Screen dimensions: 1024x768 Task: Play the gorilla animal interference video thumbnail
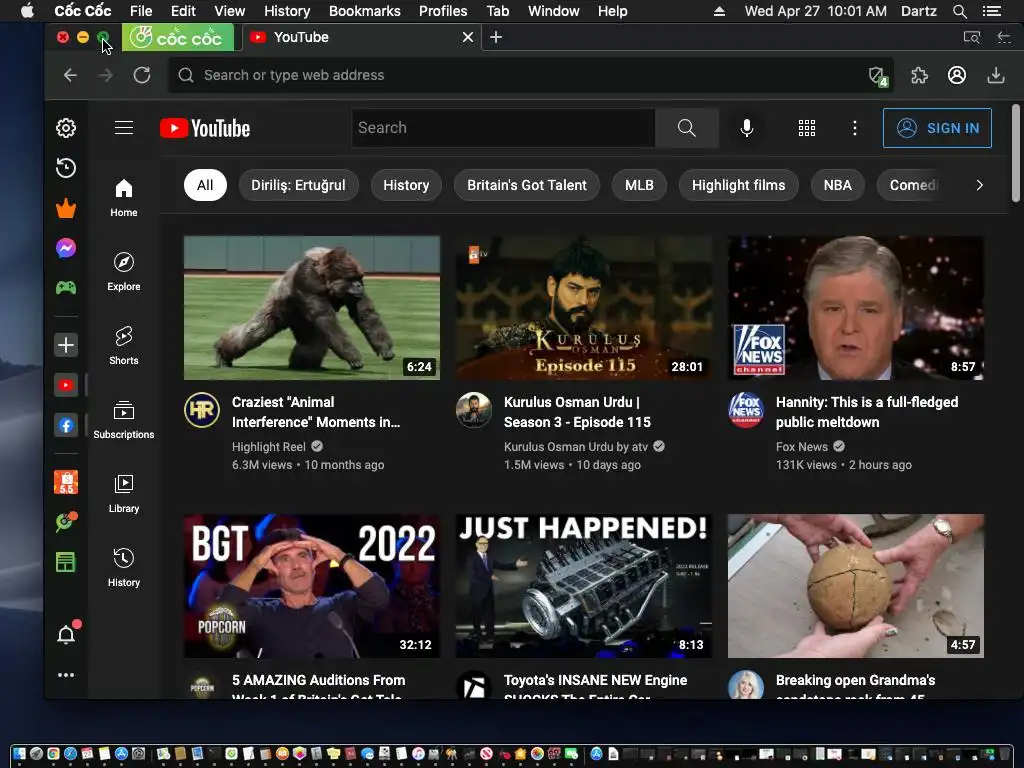[312, 308]
